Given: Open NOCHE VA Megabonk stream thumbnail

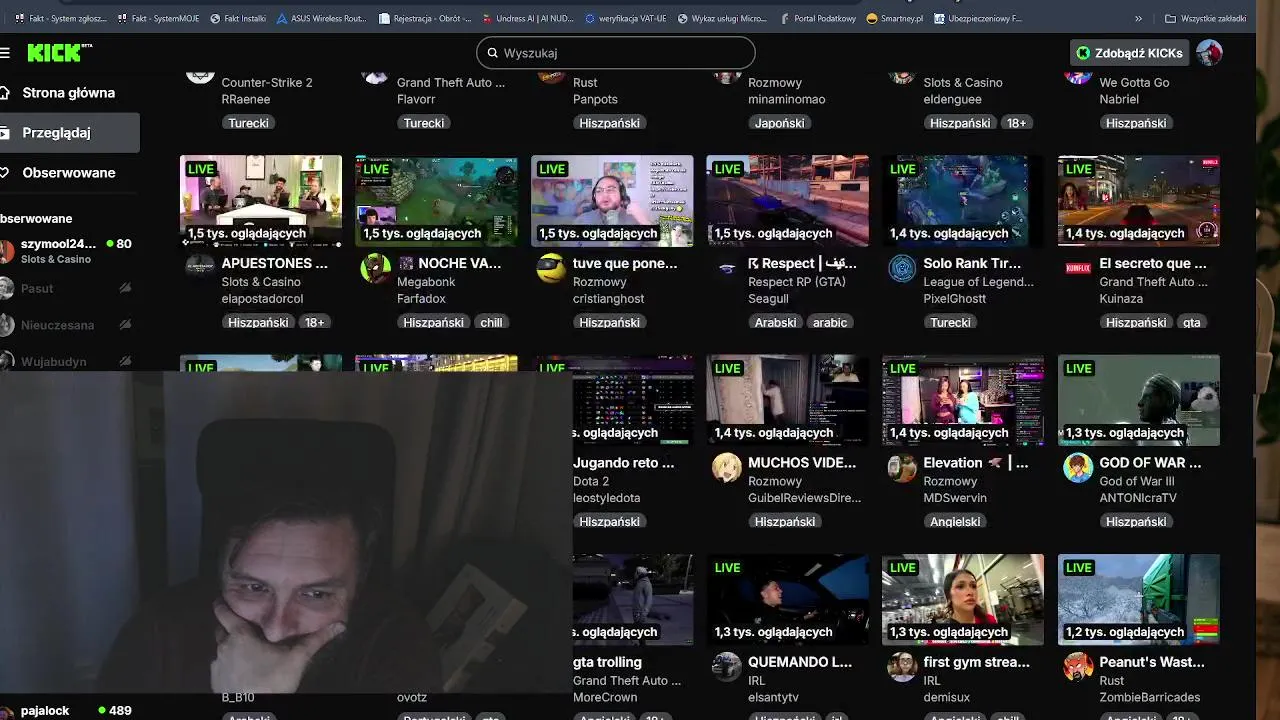Looking at the screenshot, I should [x=437, y=200].
